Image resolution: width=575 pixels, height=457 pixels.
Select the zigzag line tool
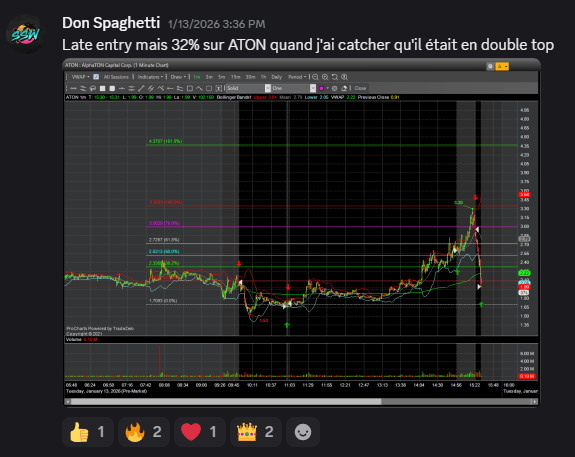[161, 88]
